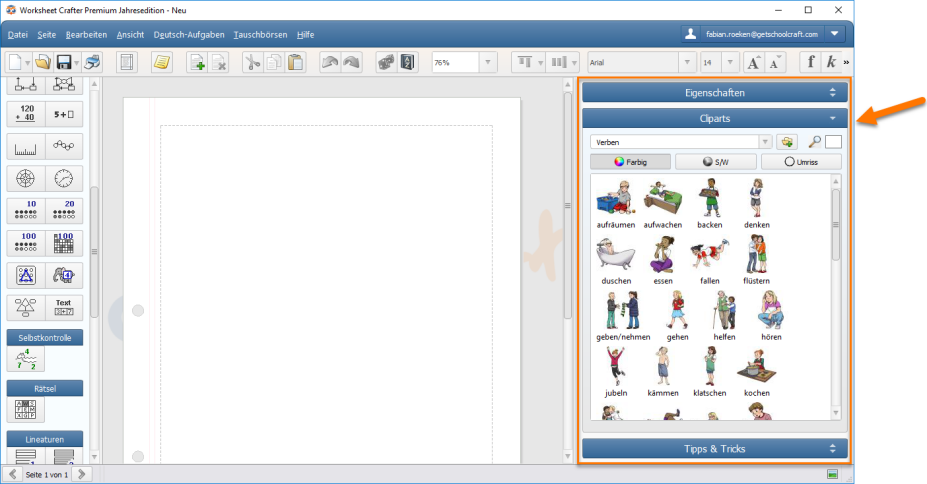Select the clock exercise tool

64,179
